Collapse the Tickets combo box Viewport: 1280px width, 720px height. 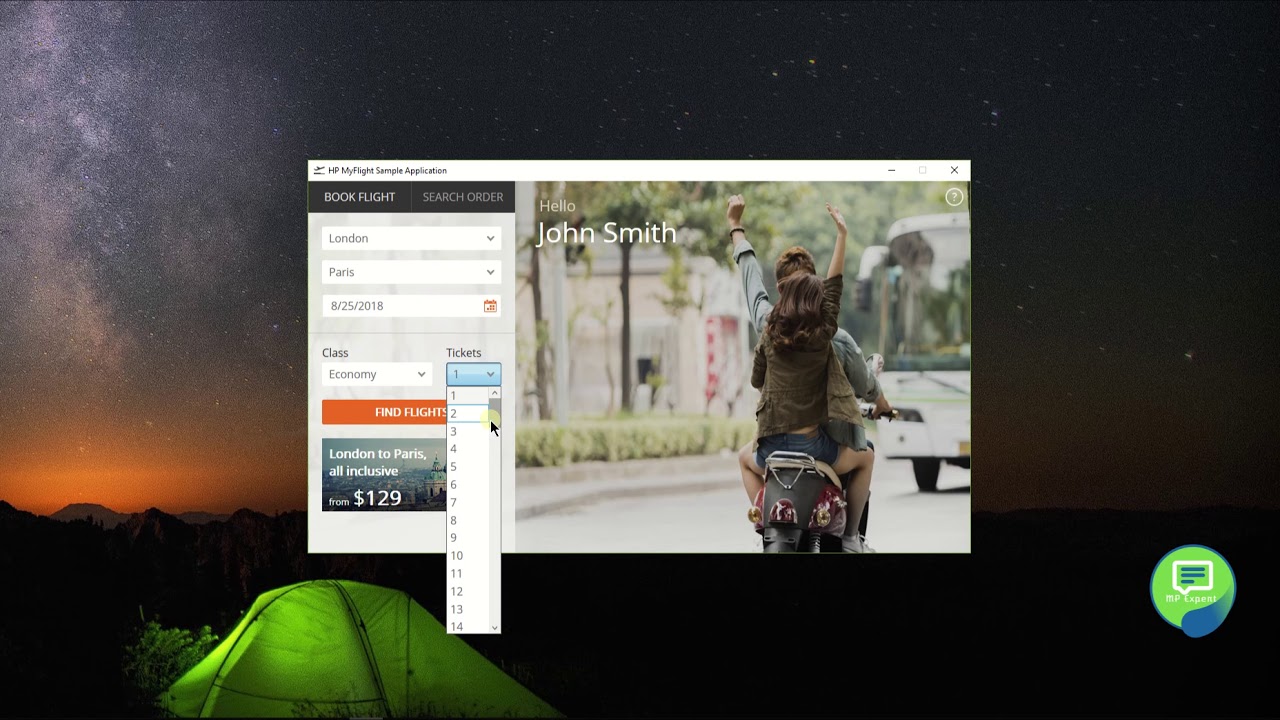473,374
